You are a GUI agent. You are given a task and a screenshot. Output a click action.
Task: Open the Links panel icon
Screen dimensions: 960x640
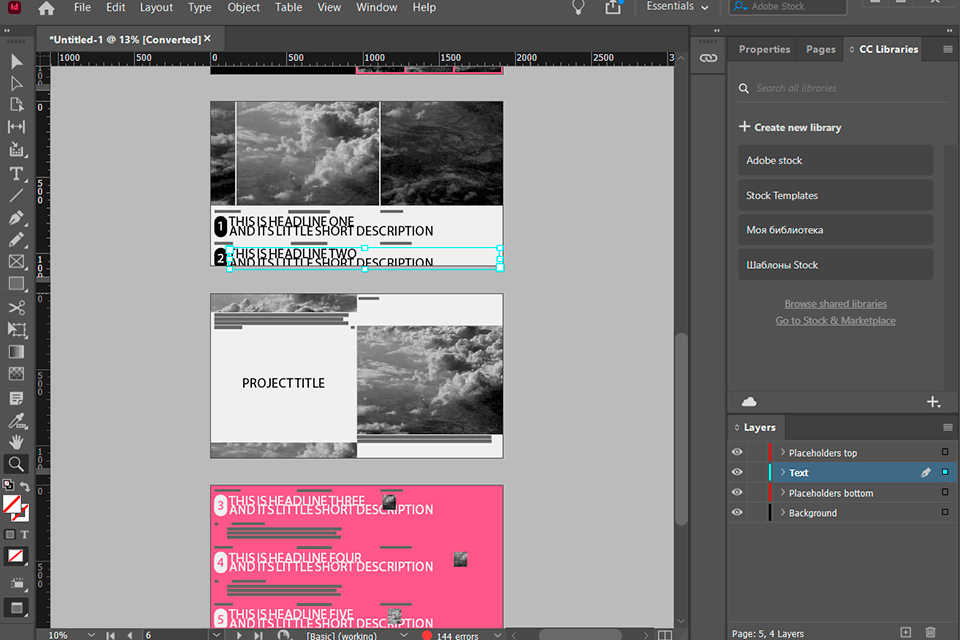708,58
